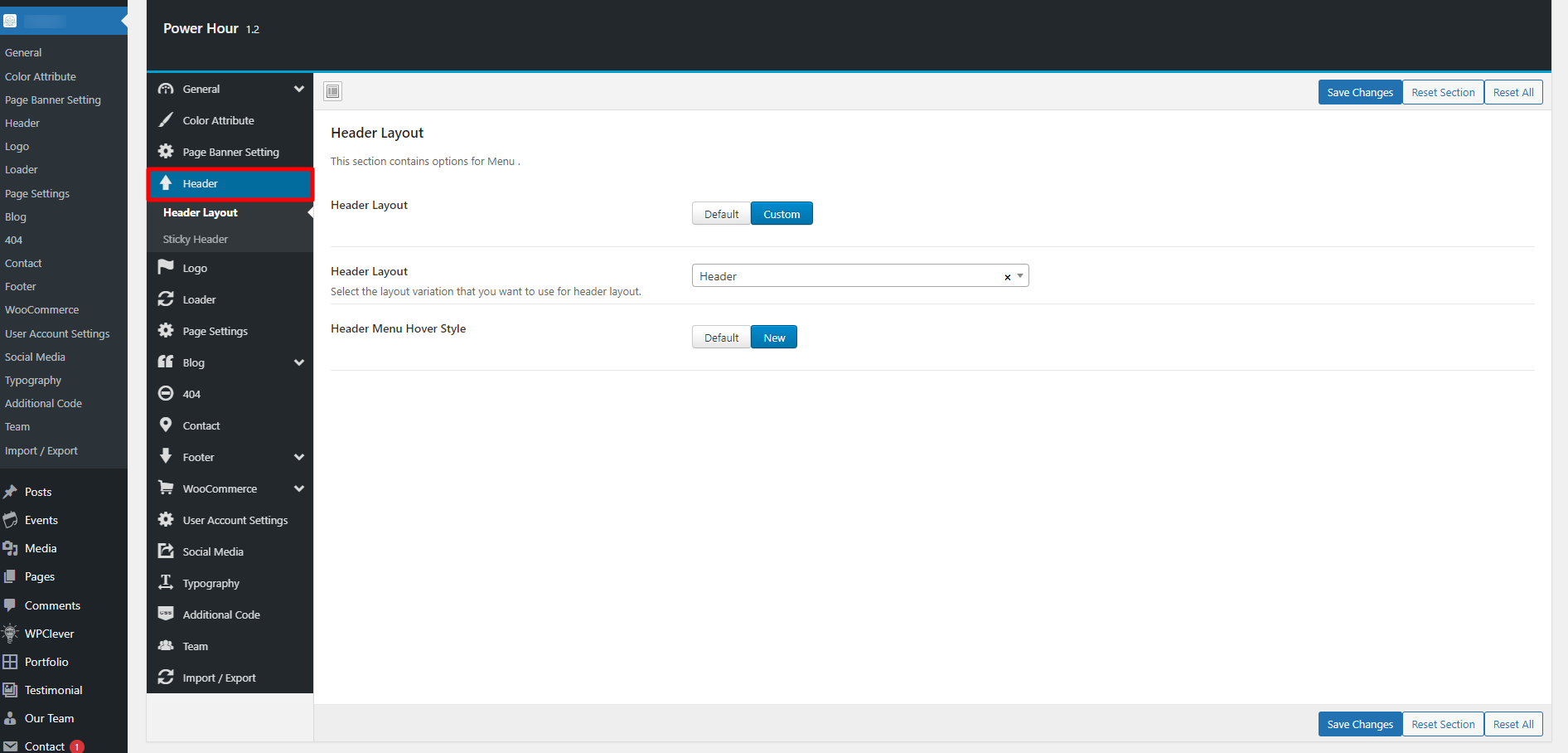
Task: Click the Portfolio grid icon
Action: (10, 662)
